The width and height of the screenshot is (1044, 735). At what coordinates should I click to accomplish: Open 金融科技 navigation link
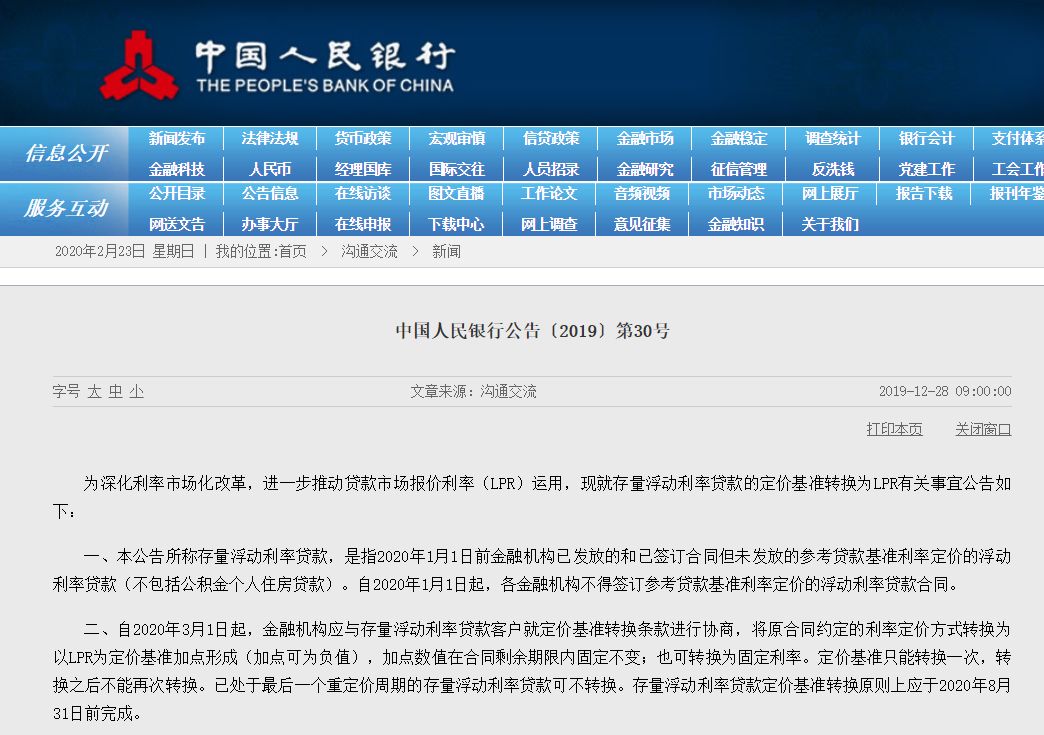point(176,169)
